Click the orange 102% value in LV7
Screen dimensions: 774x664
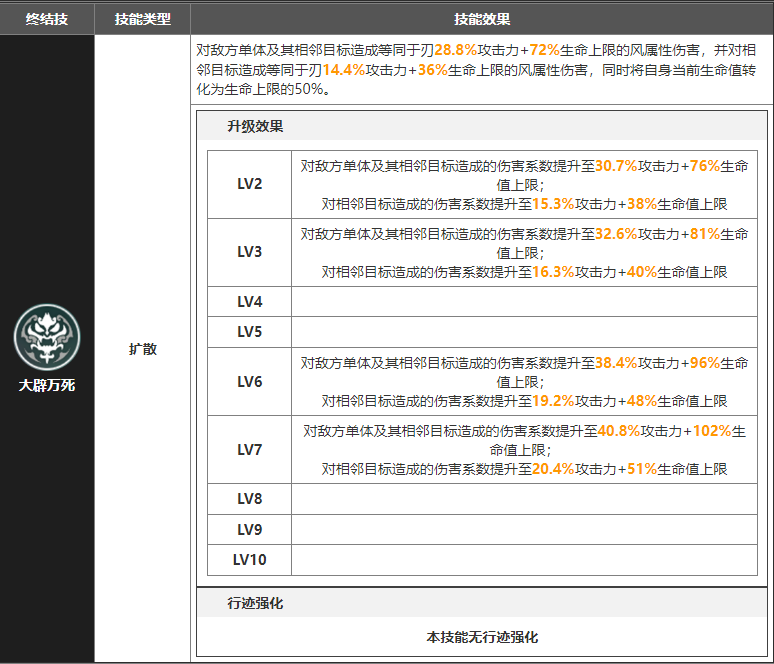click(711, 431)
